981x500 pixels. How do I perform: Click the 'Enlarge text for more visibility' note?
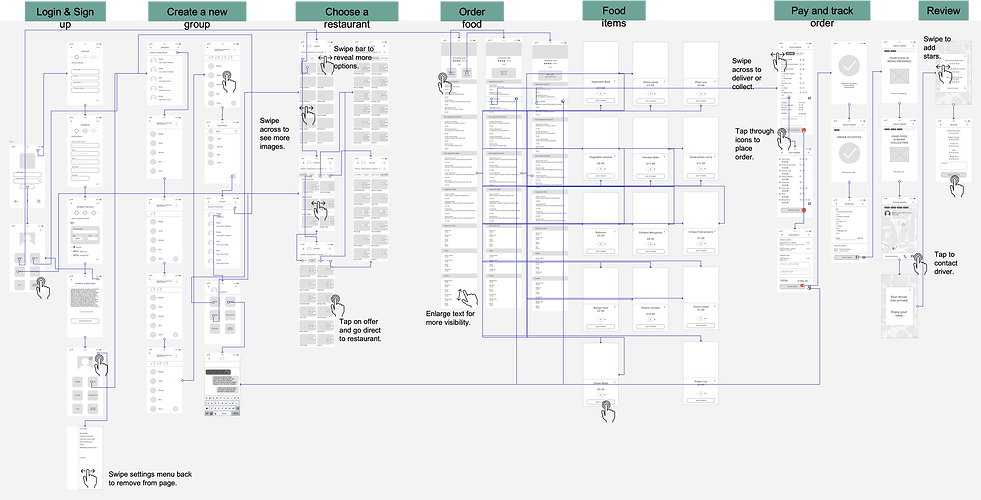450,318
